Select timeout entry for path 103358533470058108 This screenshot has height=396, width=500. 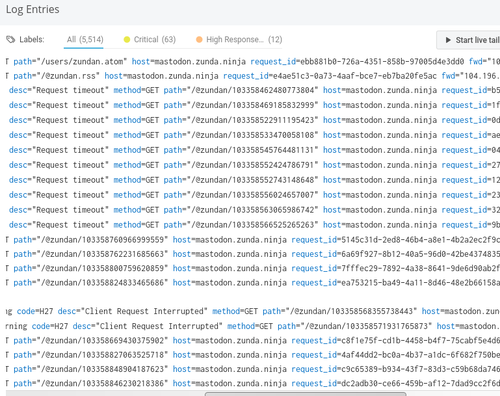click(x=253, y=135)
